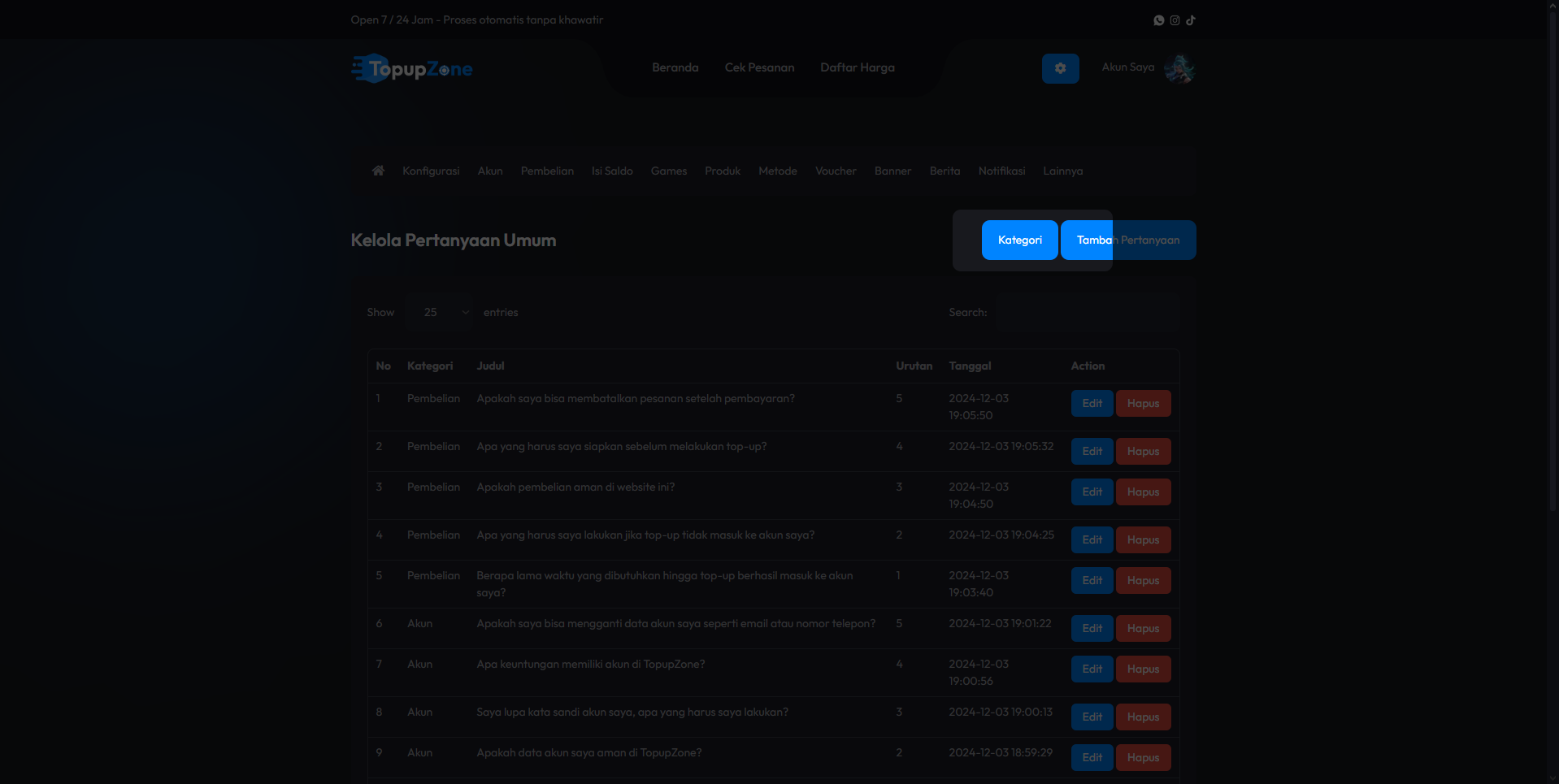
Task: Edit question about top-up tidak masuk
Action: point(1092,540)
